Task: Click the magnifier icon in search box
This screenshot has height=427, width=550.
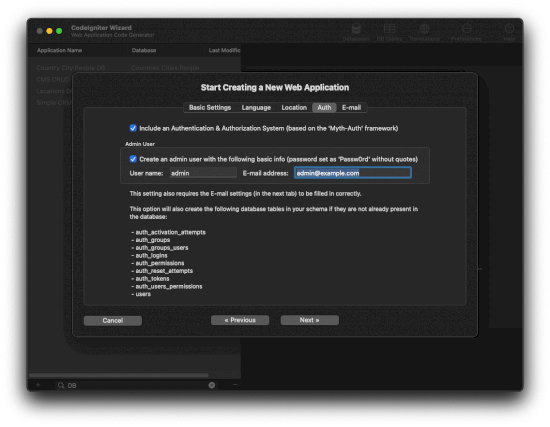Action: tap(61, 385)
